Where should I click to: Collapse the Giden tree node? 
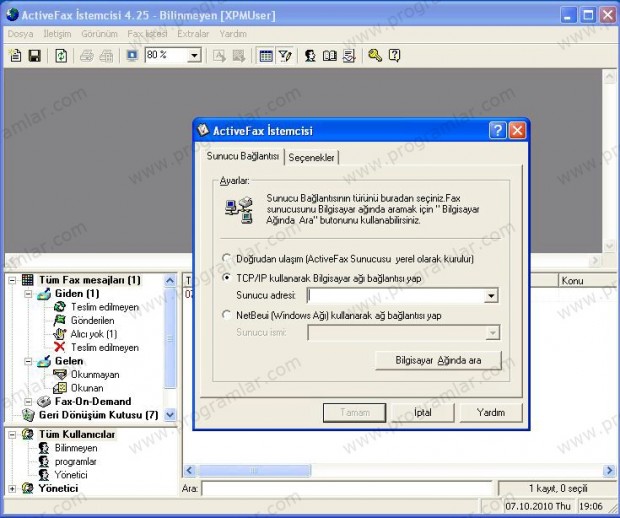tap(28, 294)
